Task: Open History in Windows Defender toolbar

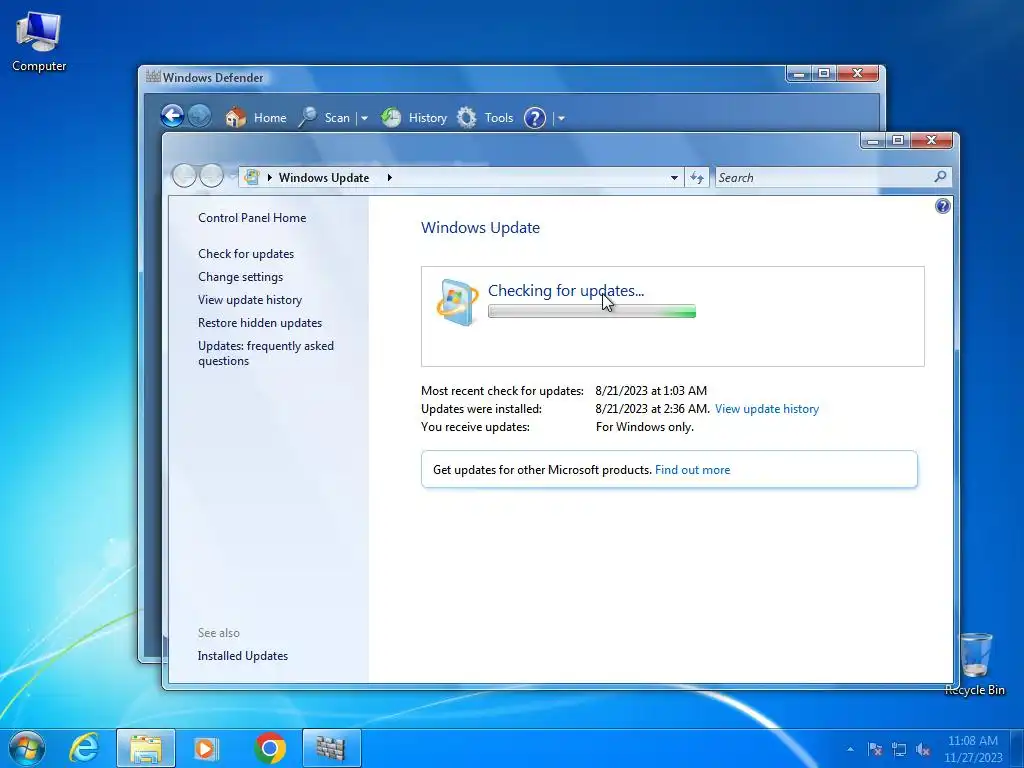Action: (x=413, y=118)
